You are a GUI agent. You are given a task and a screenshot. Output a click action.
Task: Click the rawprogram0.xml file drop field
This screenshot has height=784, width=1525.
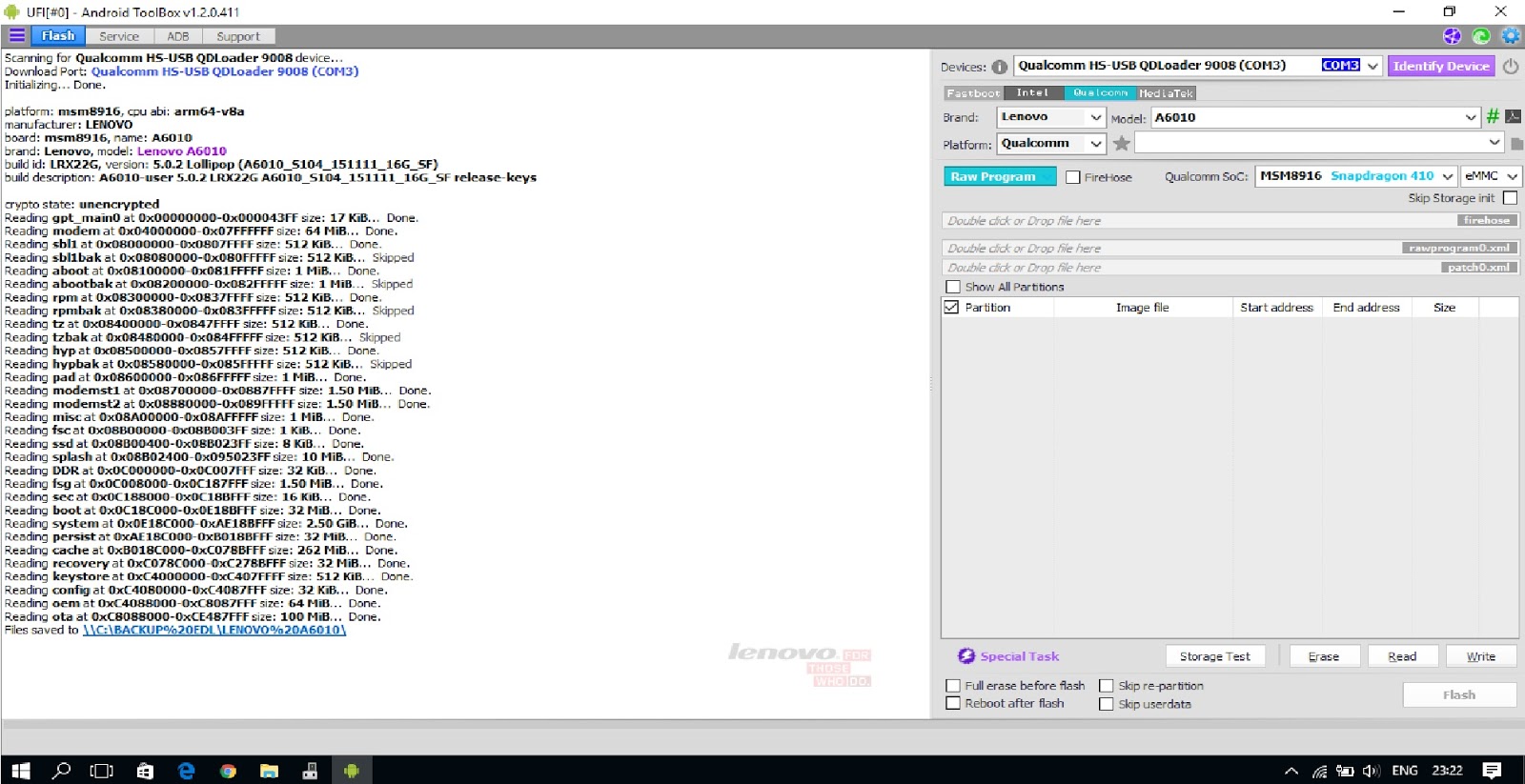1230,249
